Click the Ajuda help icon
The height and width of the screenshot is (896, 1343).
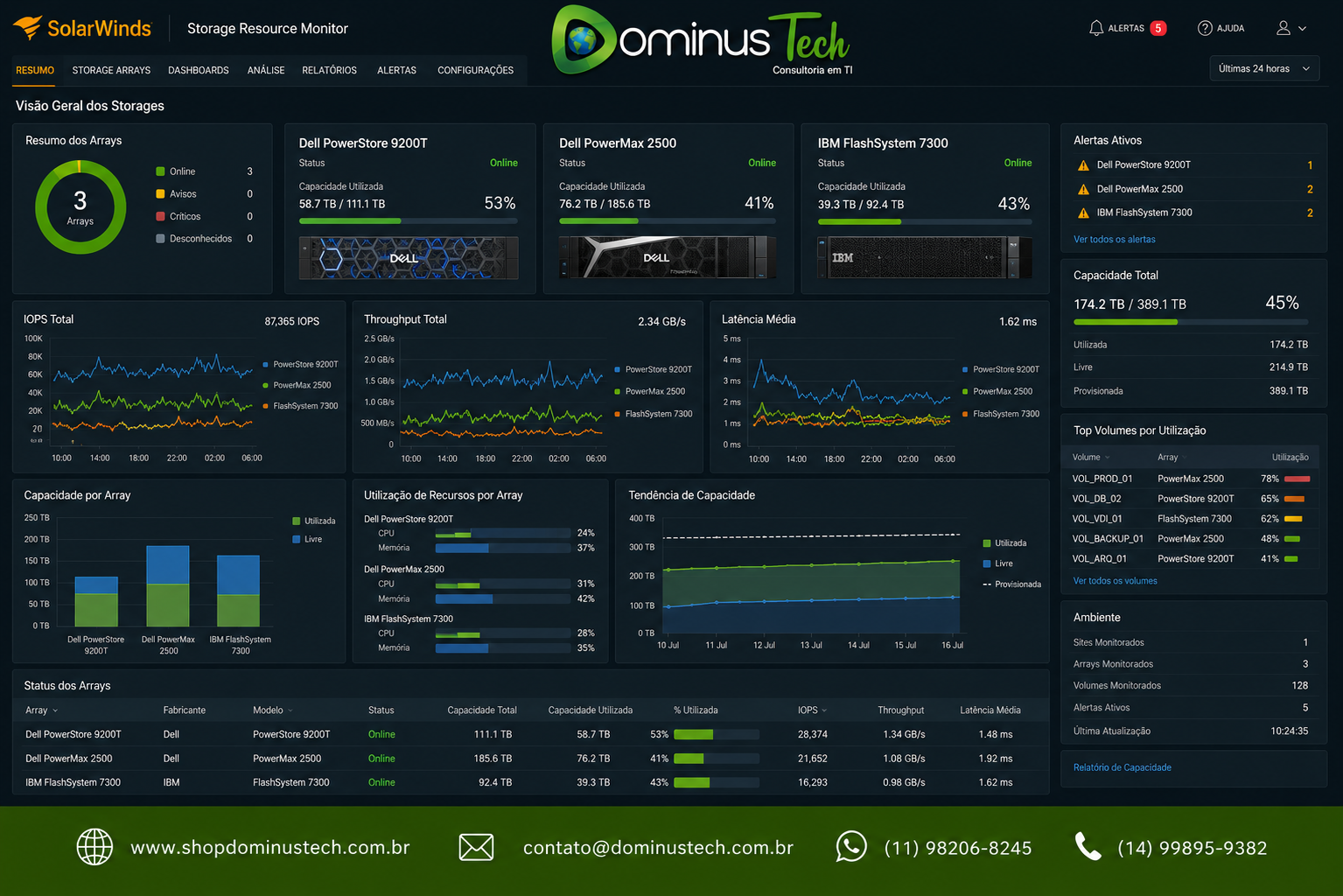click(x=1205, y=28)
